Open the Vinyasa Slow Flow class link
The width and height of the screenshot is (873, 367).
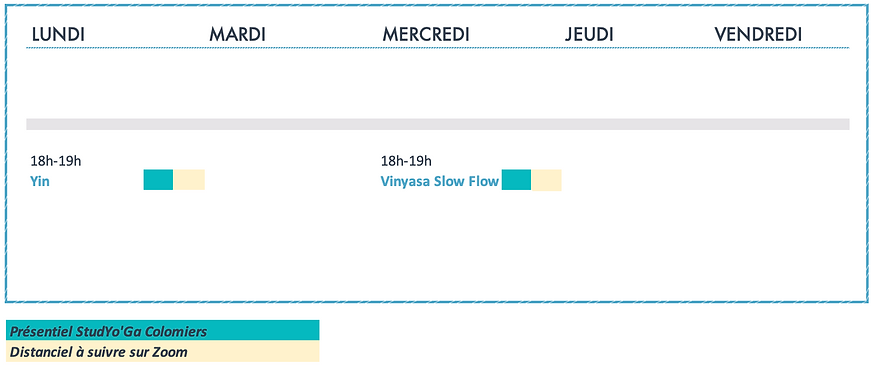440,182
